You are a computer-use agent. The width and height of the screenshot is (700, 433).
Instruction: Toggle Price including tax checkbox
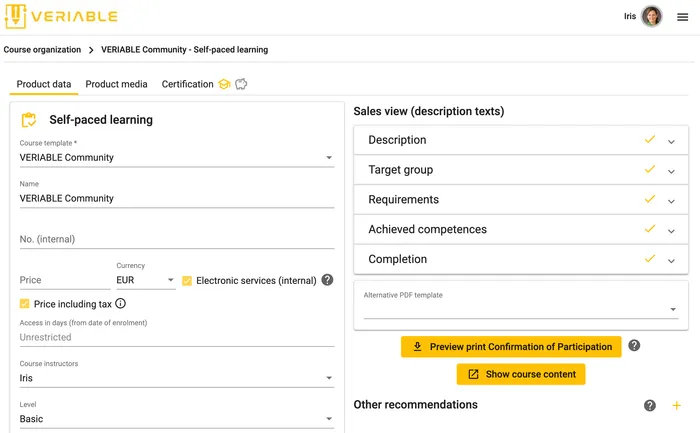(25, 304)
